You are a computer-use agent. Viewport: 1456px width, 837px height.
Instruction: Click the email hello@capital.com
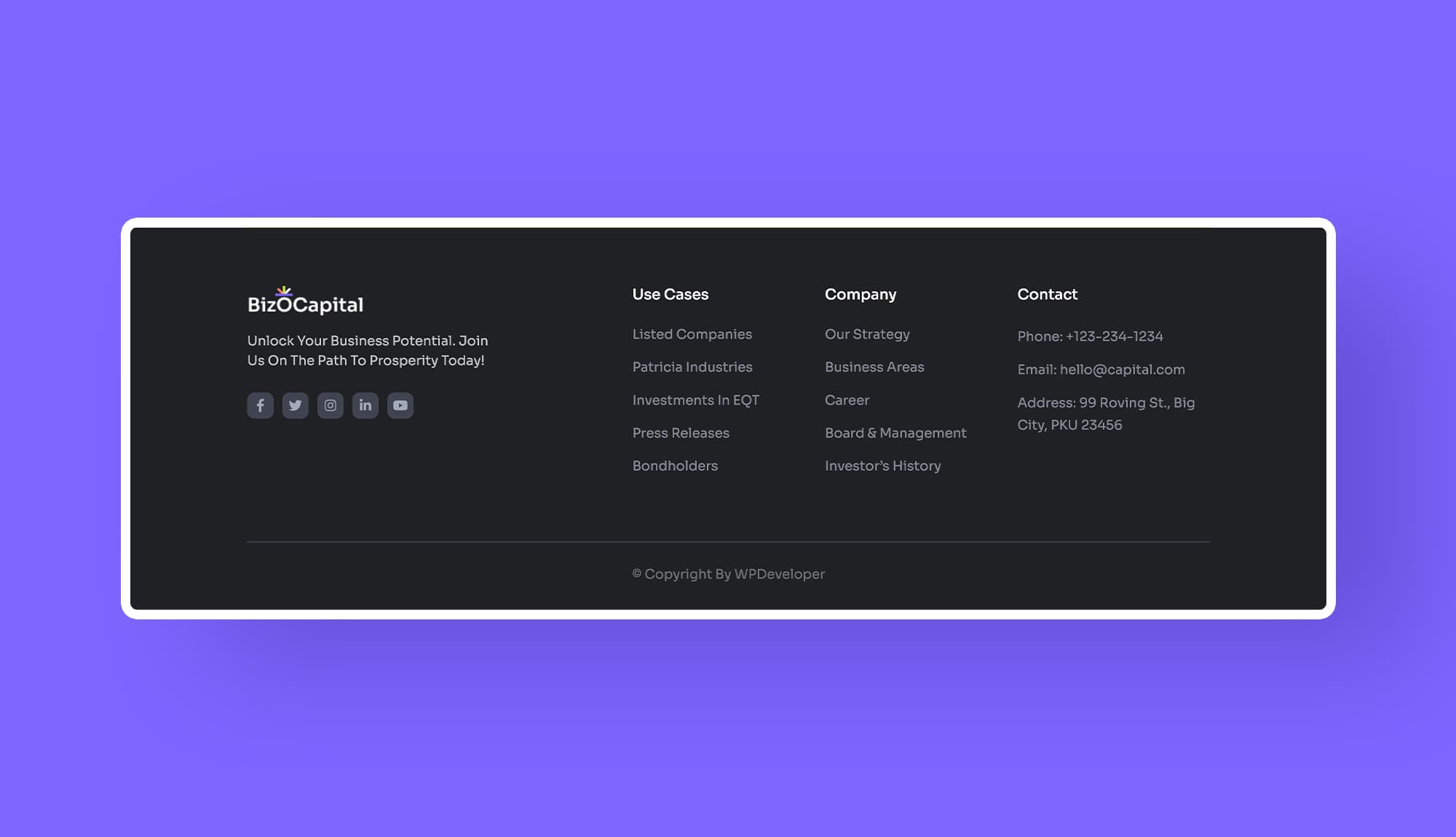tap(1122, 370)
